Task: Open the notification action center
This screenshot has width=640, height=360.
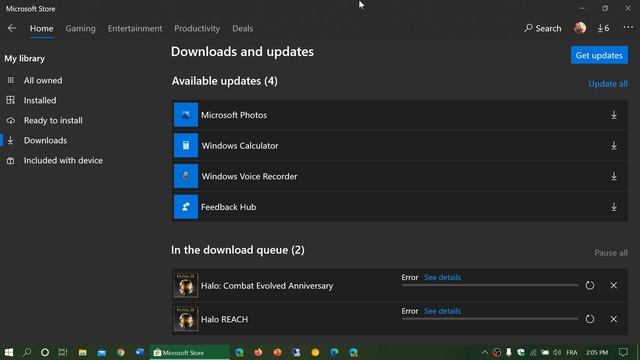Action: point(623,352)
